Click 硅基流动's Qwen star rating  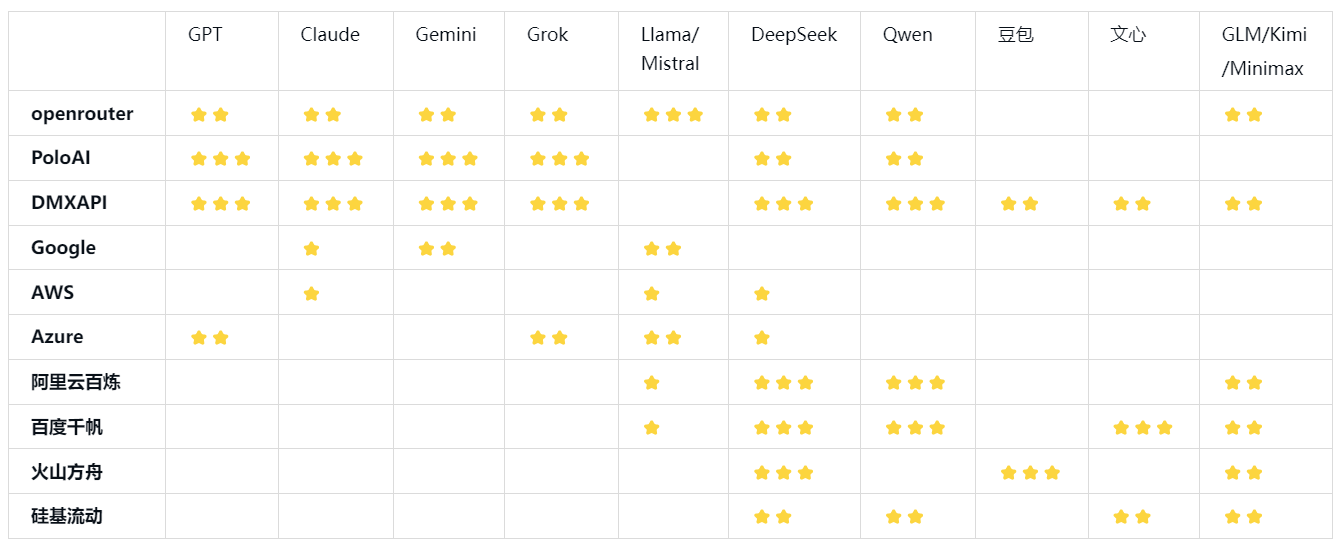click(904, 517)
